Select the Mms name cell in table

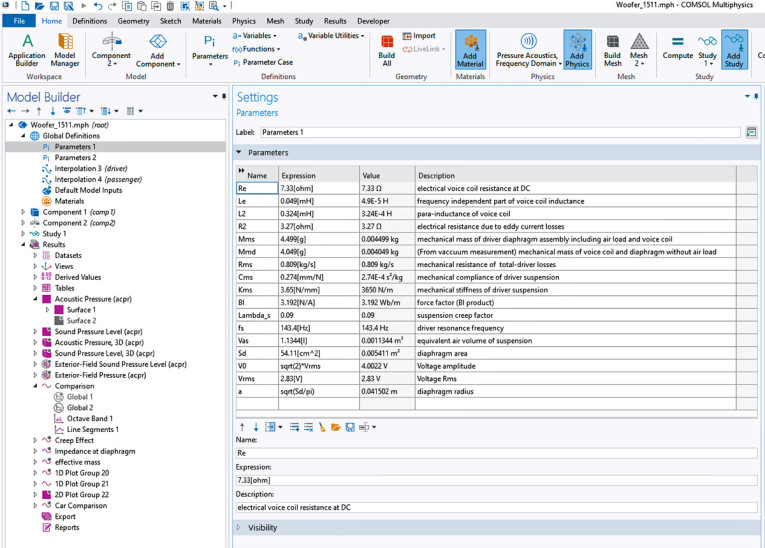point(257,239)
